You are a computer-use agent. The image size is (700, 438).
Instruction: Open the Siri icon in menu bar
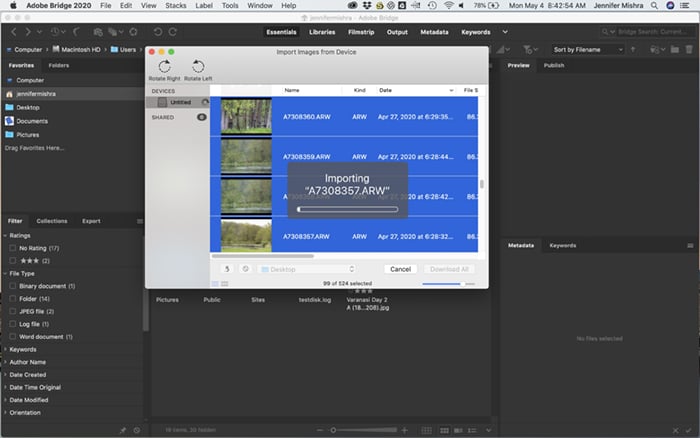pyautogui.click(x=670, y=6)
